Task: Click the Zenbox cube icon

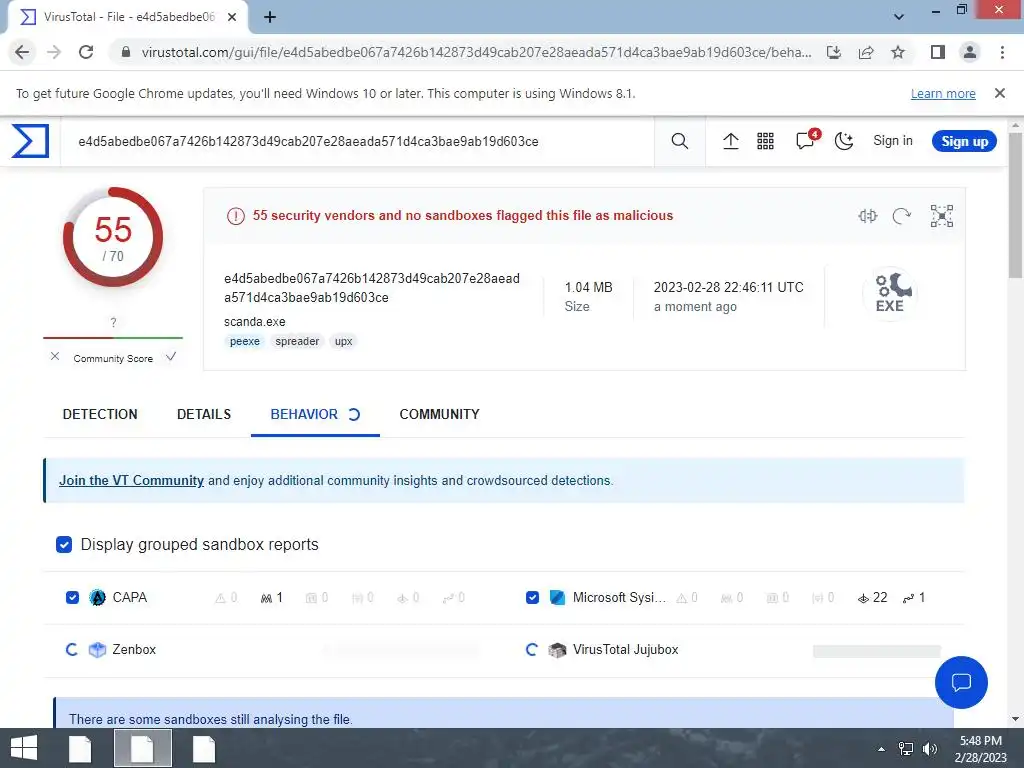Action: click(97, 650)
